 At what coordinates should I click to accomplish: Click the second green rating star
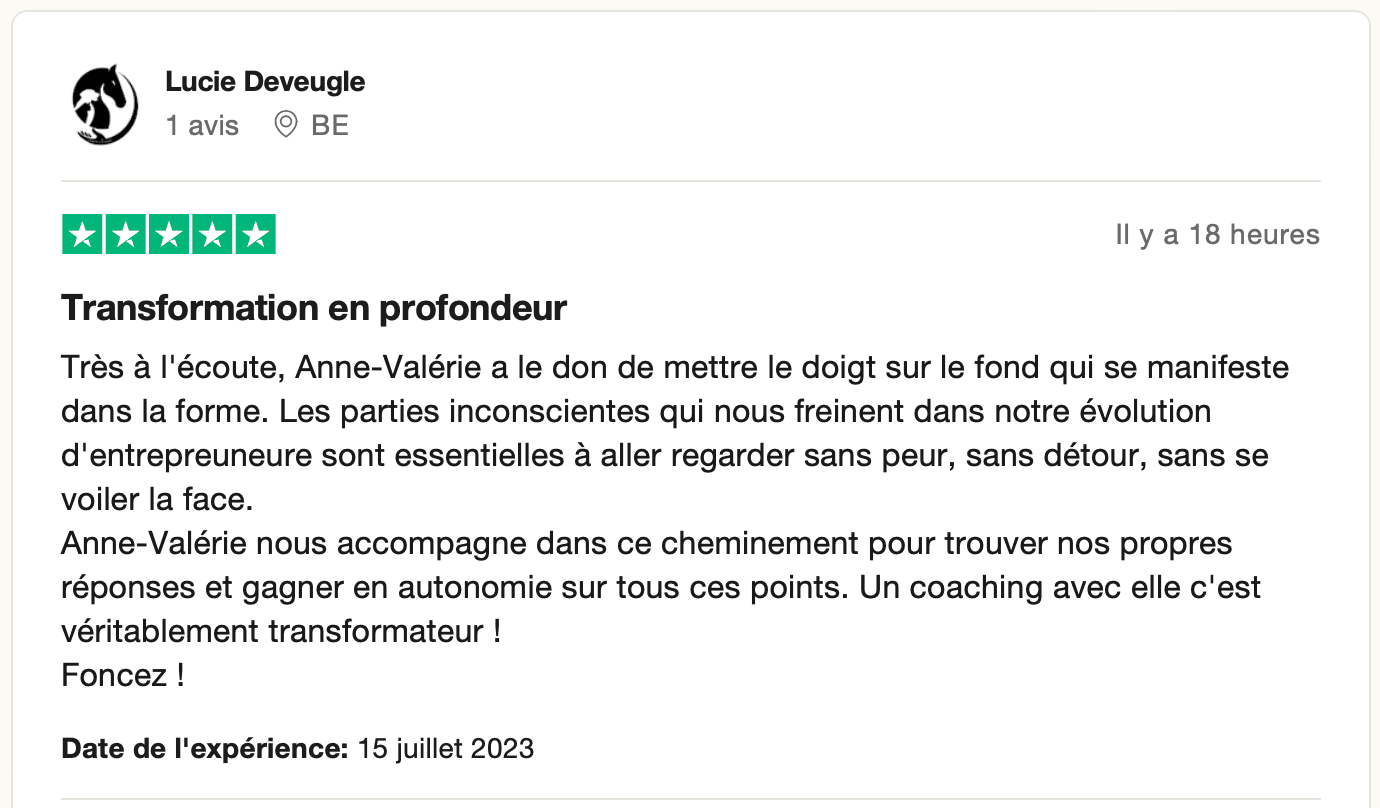tap(126, 235)
